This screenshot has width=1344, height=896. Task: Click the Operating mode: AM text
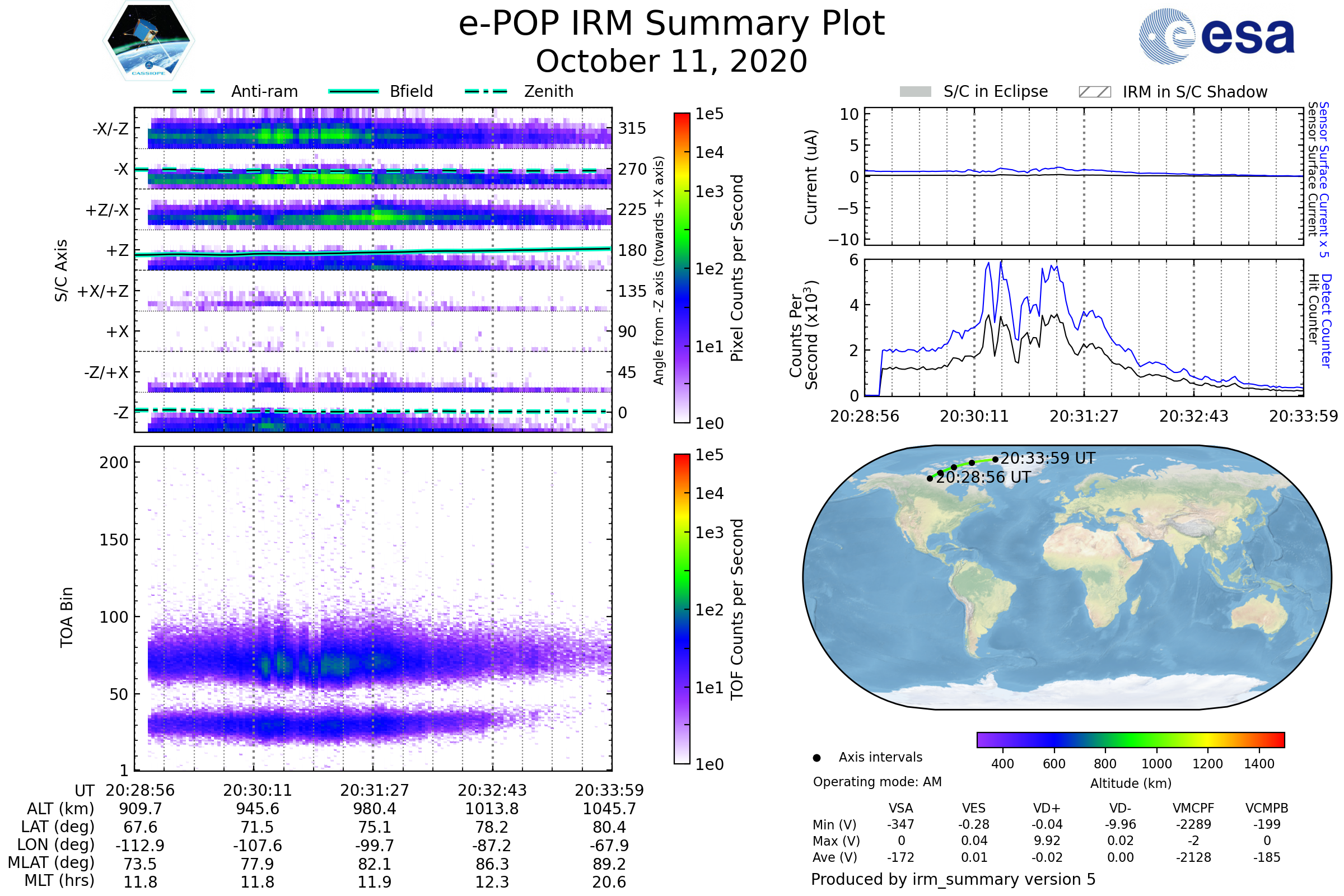(877, 782)
